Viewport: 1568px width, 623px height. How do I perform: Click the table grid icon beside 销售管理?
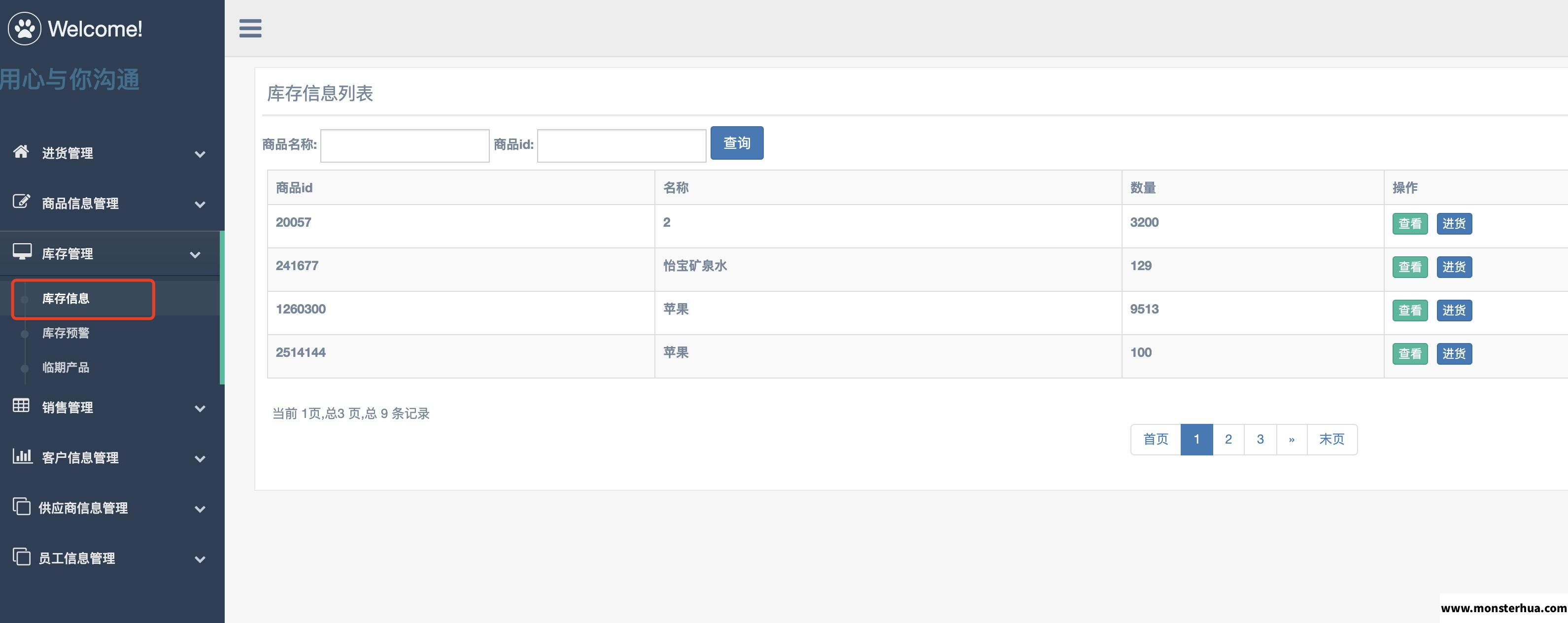pyautogui.click(x=21, y=406)
